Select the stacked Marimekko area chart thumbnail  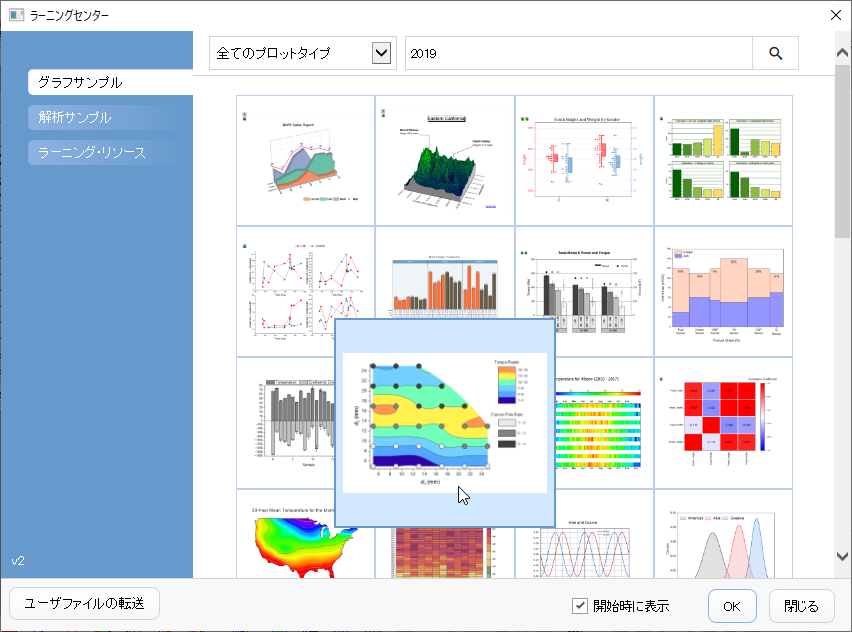[x=723, y=292]
